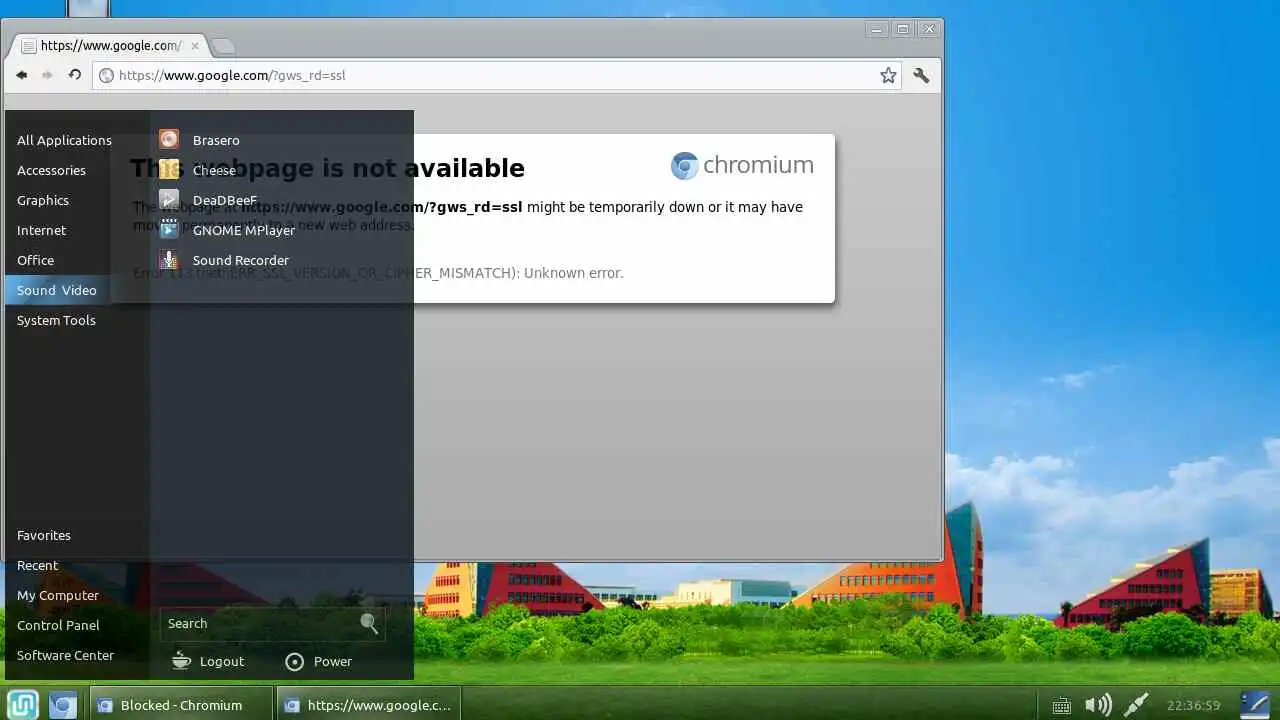Switch to google.com taskbar window

click(x=369, y=705)
